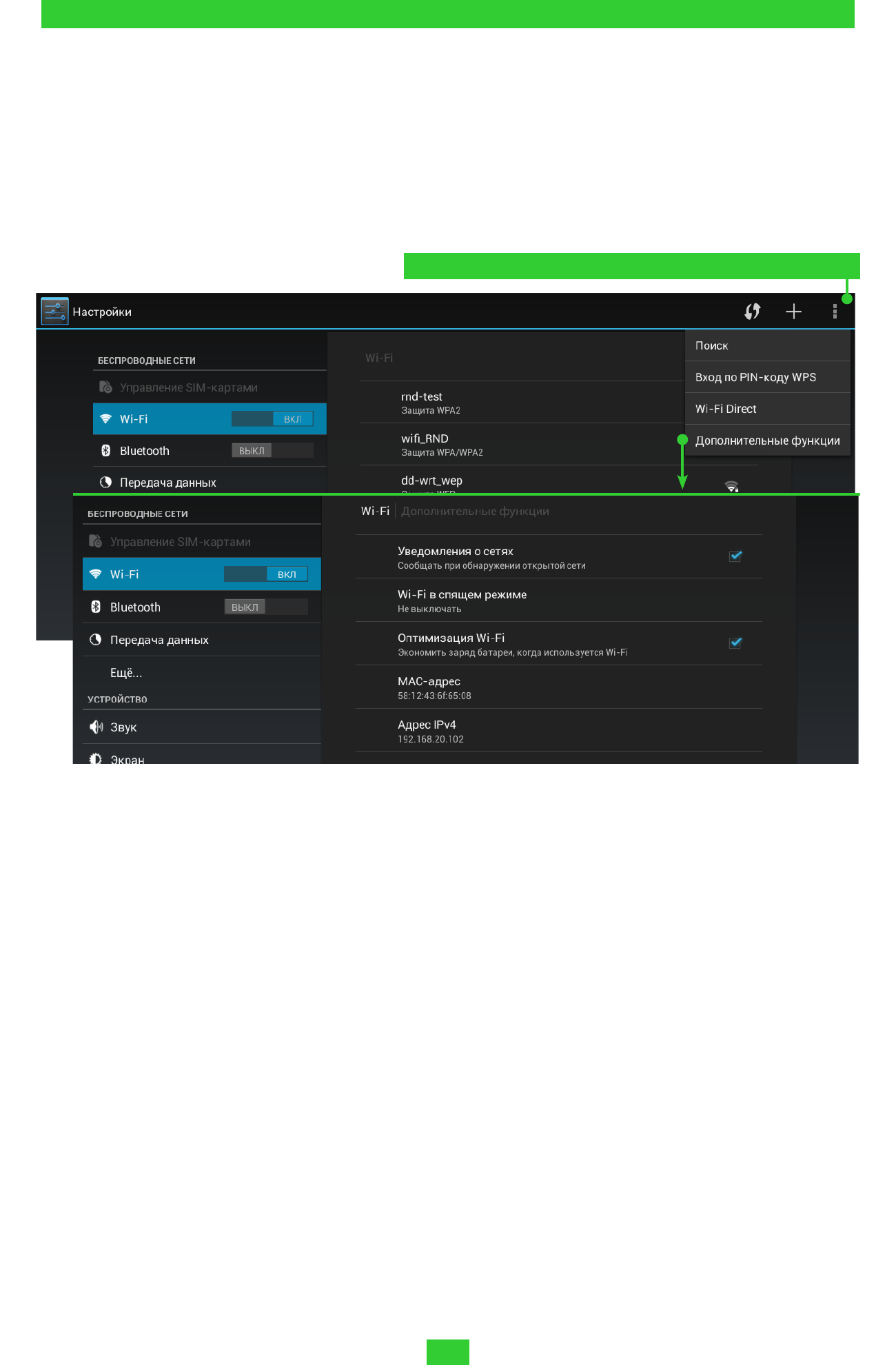Click the SIM card management icon
Viewport: 896px width, 1365px height.
click(x=96, y=542)
